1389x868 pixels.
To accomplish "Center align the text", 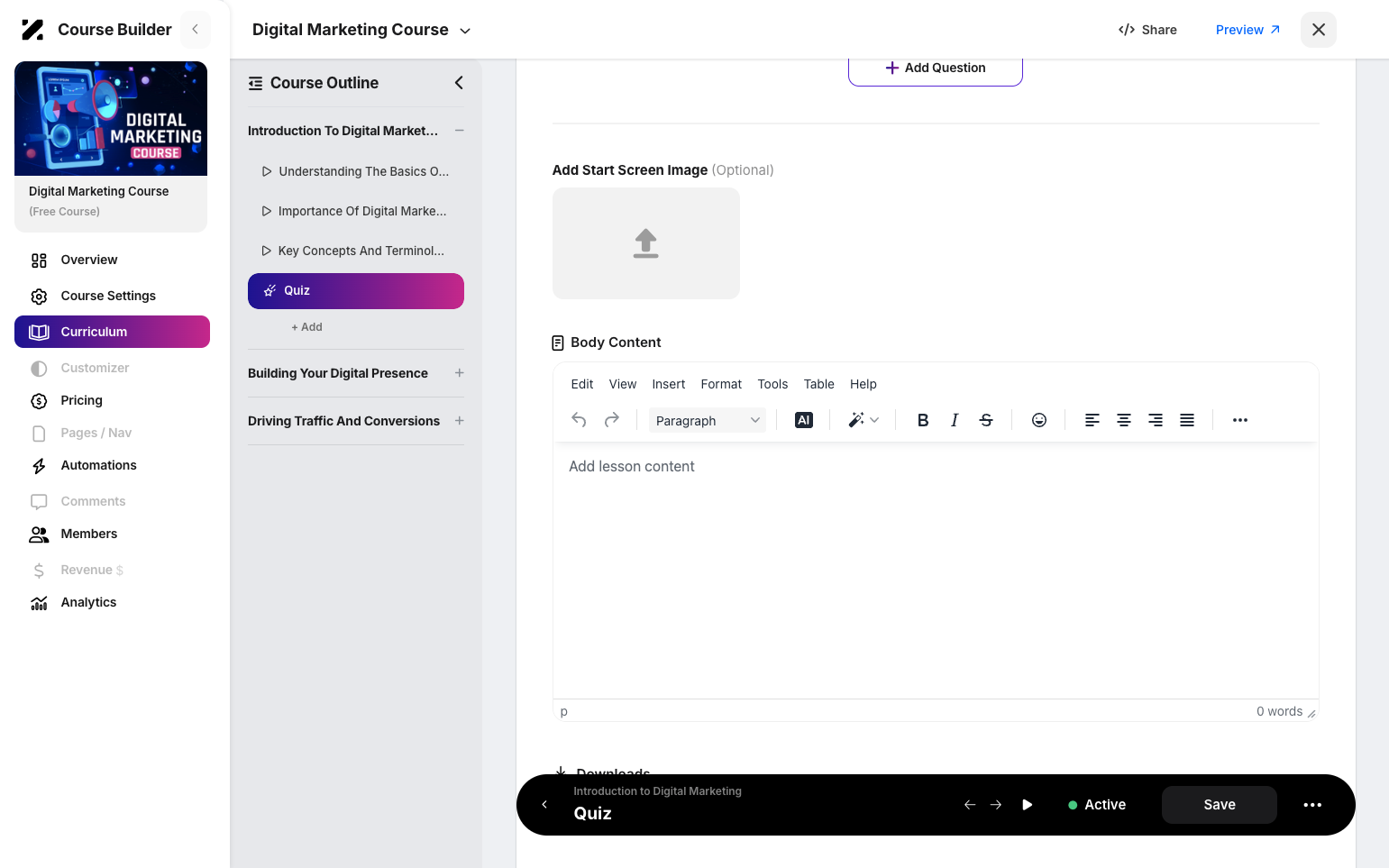I will pos(1124,420).
